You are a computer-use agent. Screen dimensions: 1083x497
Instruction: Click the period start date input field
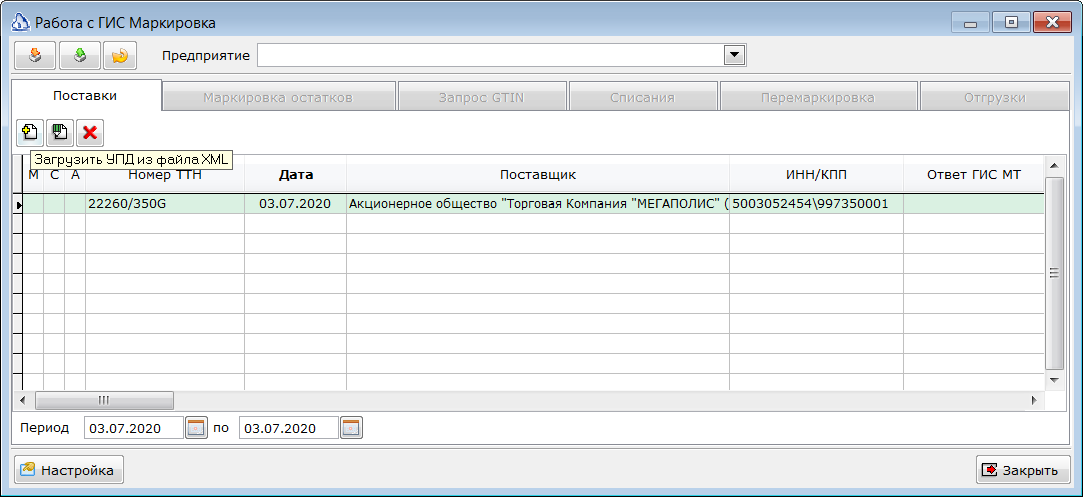coord(134,428)
